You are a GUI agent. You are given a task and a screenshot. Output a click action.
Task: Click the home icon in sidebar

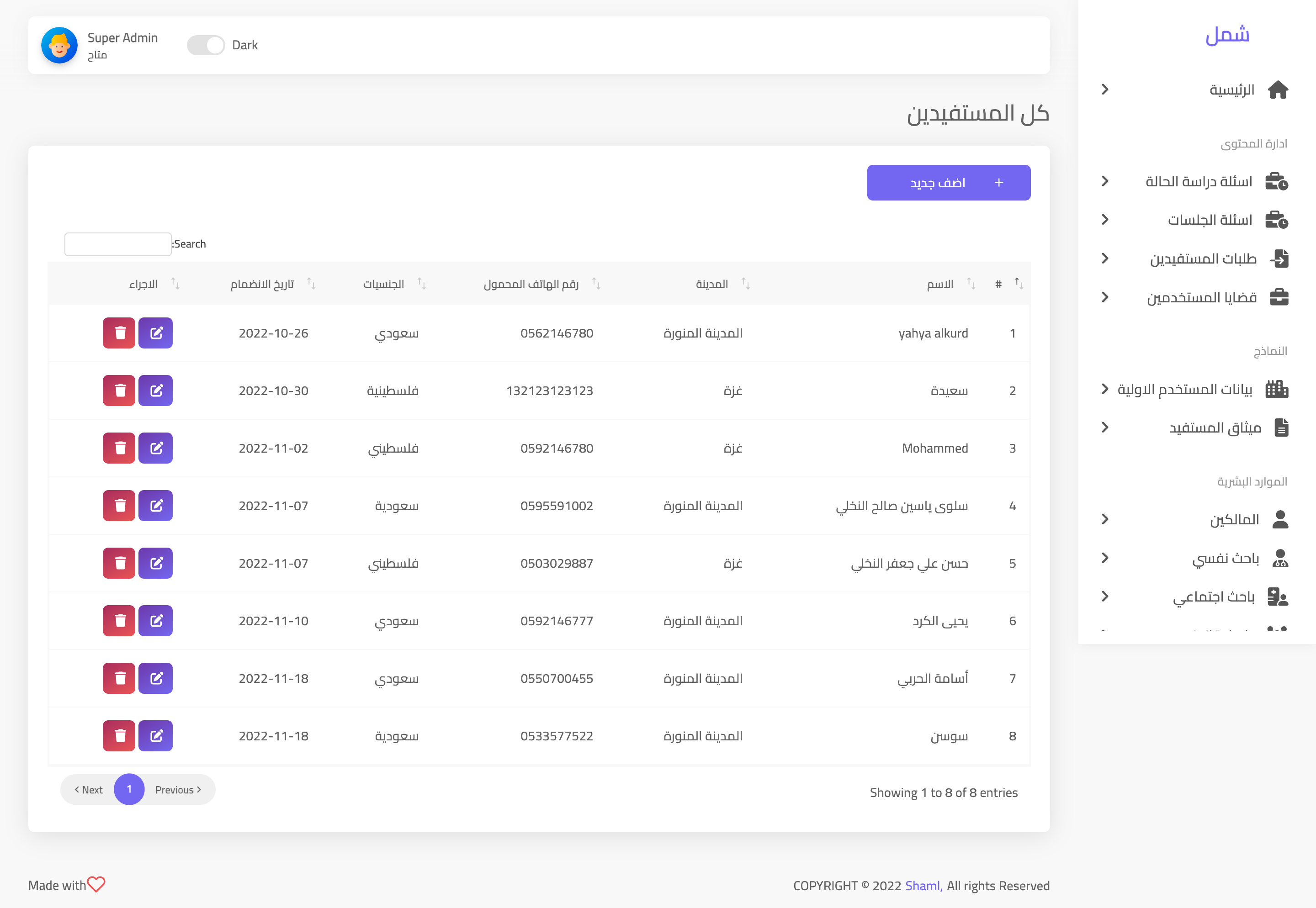click(1277, 90)
